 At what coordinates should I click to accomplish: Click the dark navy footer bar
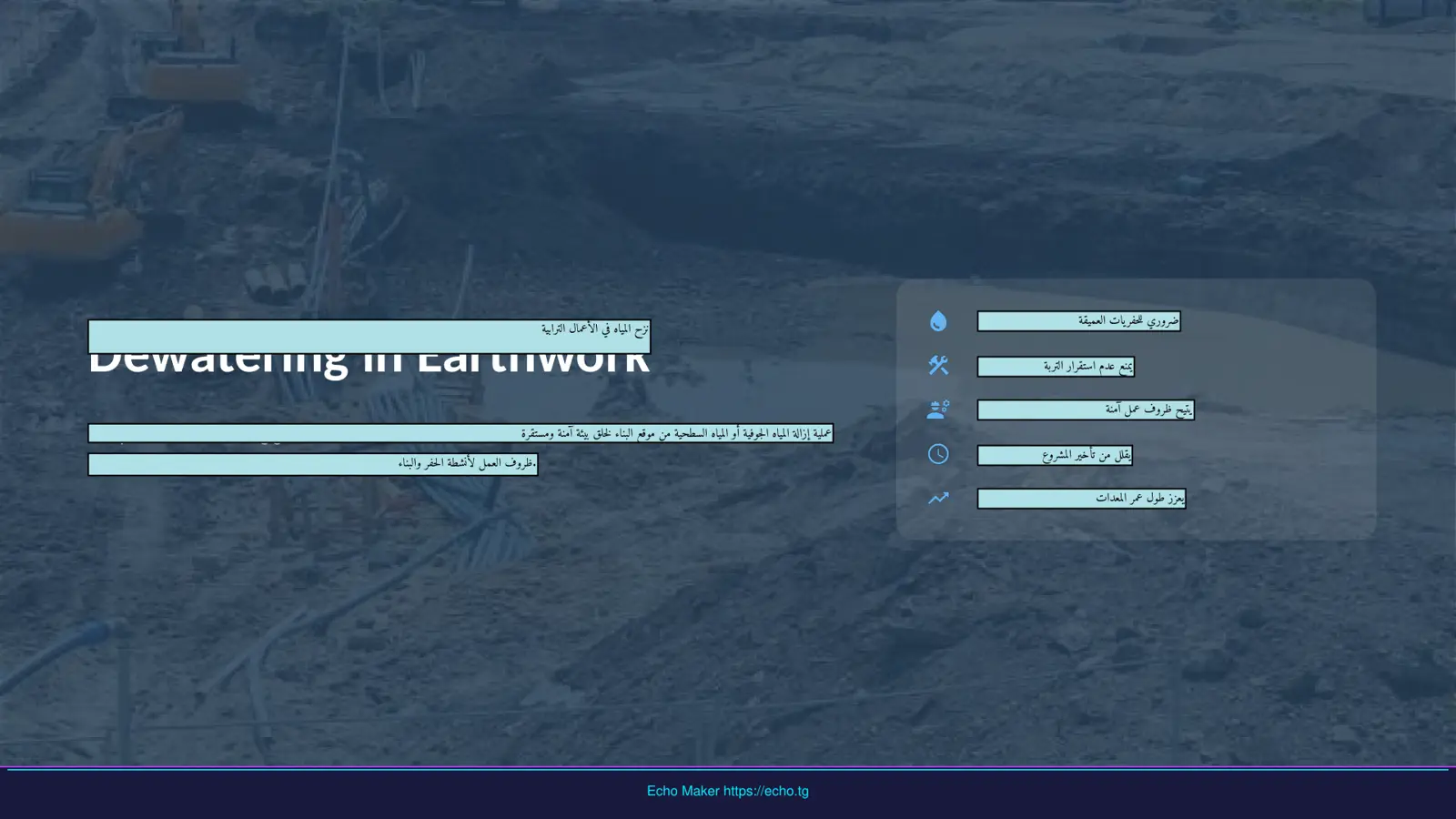click(x=728, y=794)
